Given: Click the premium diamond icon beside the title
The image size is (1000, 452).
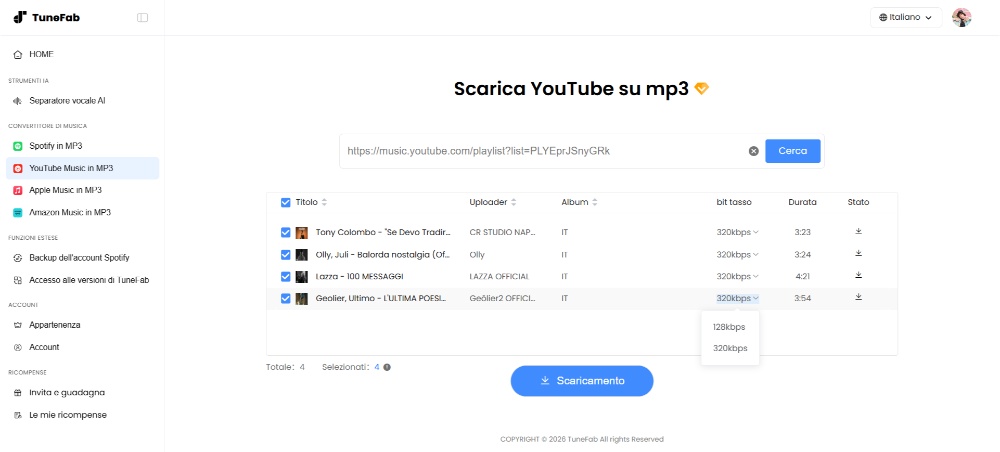Looking at the screenshot, I should coord(702,89).
